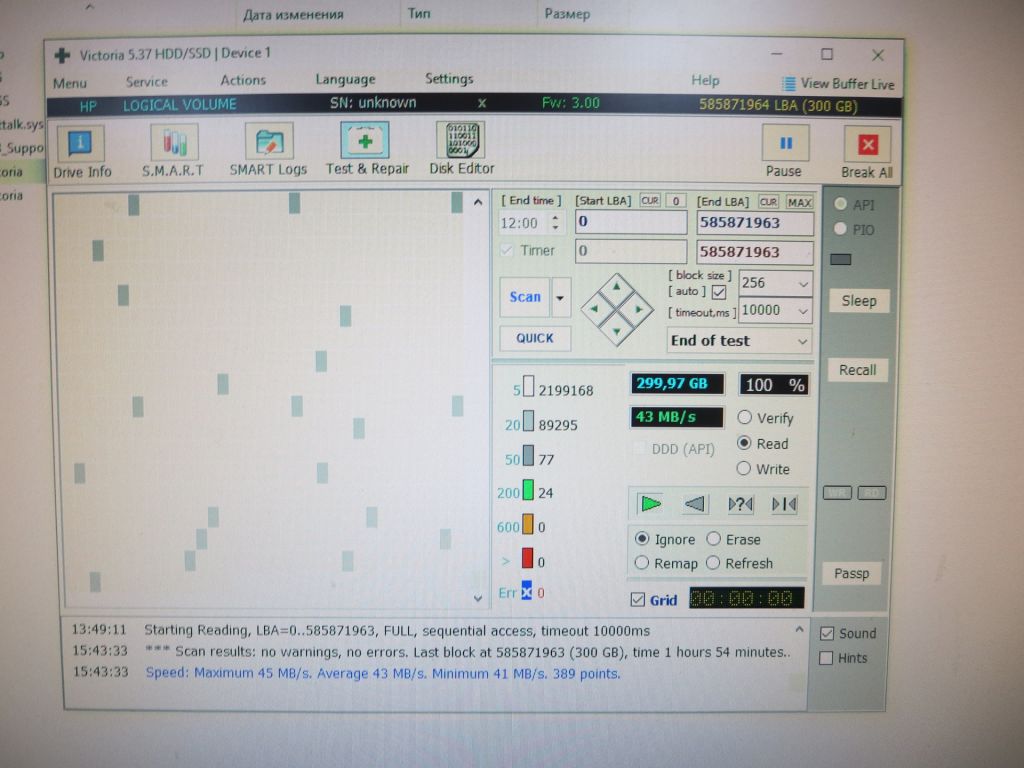The height and width of the screenshot is (768, 1024).
Task: Click the QUICK scan button
Action: 535,338
